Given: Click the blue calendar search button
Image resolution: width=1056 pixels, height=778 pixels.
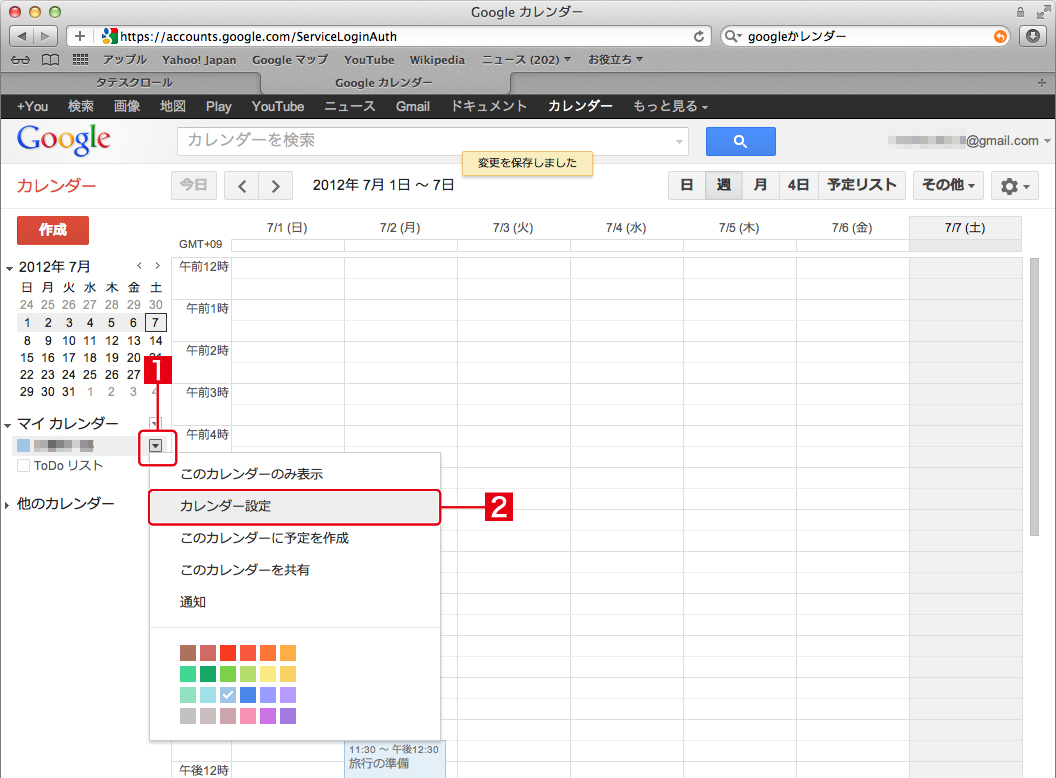Looking at the screenshot, I should point(740,141).
